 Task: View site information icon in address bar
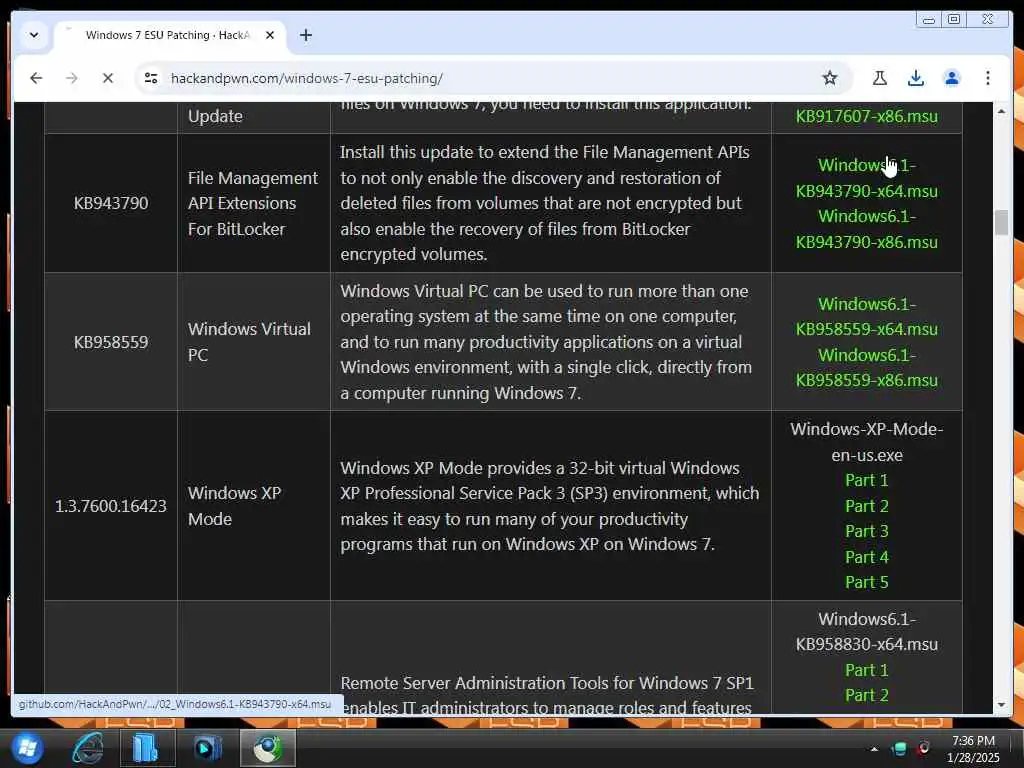151,78
